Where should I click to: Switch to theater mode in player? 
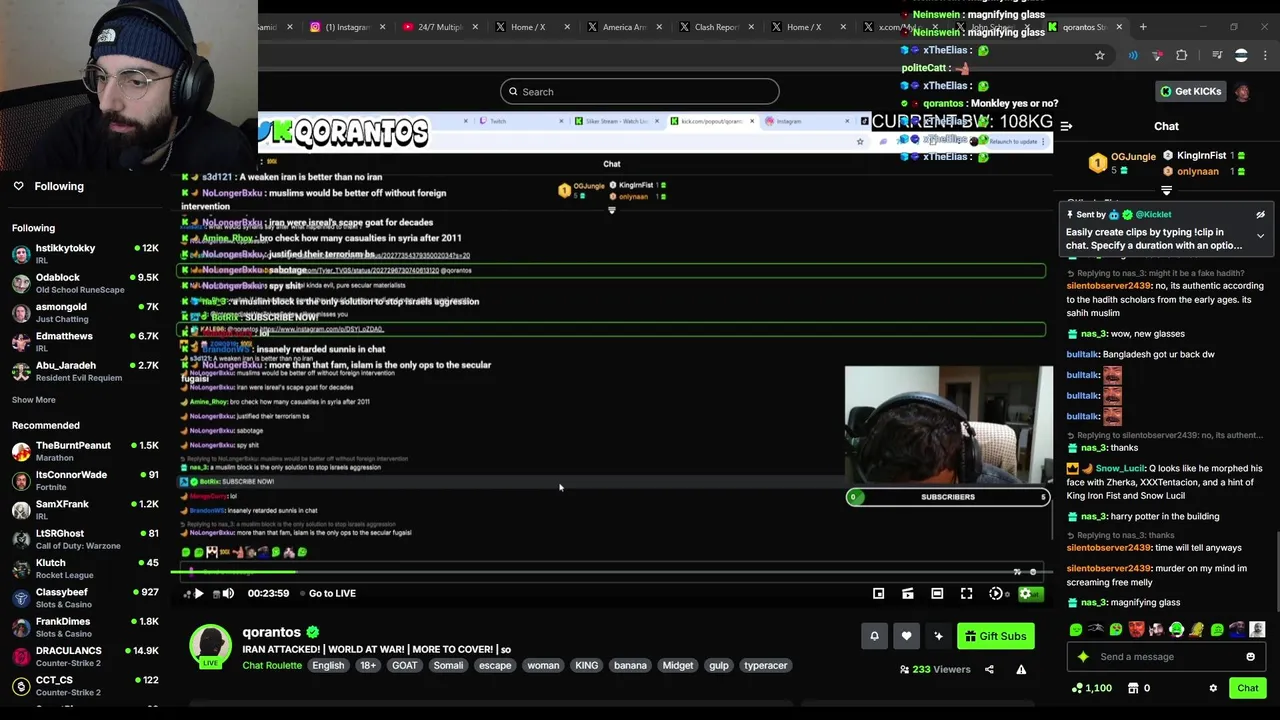pyautogui.click(x=937, y=594)
